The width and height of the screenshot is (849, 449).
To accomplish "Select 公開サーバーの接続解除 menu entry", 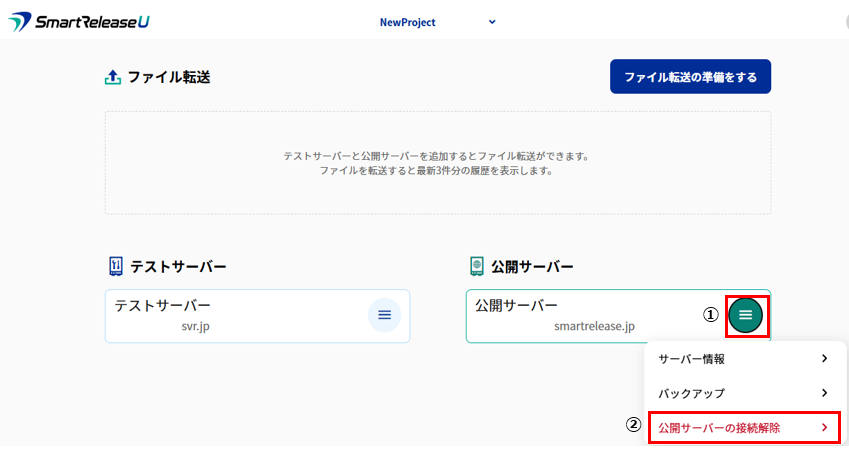I will point(719,428).
